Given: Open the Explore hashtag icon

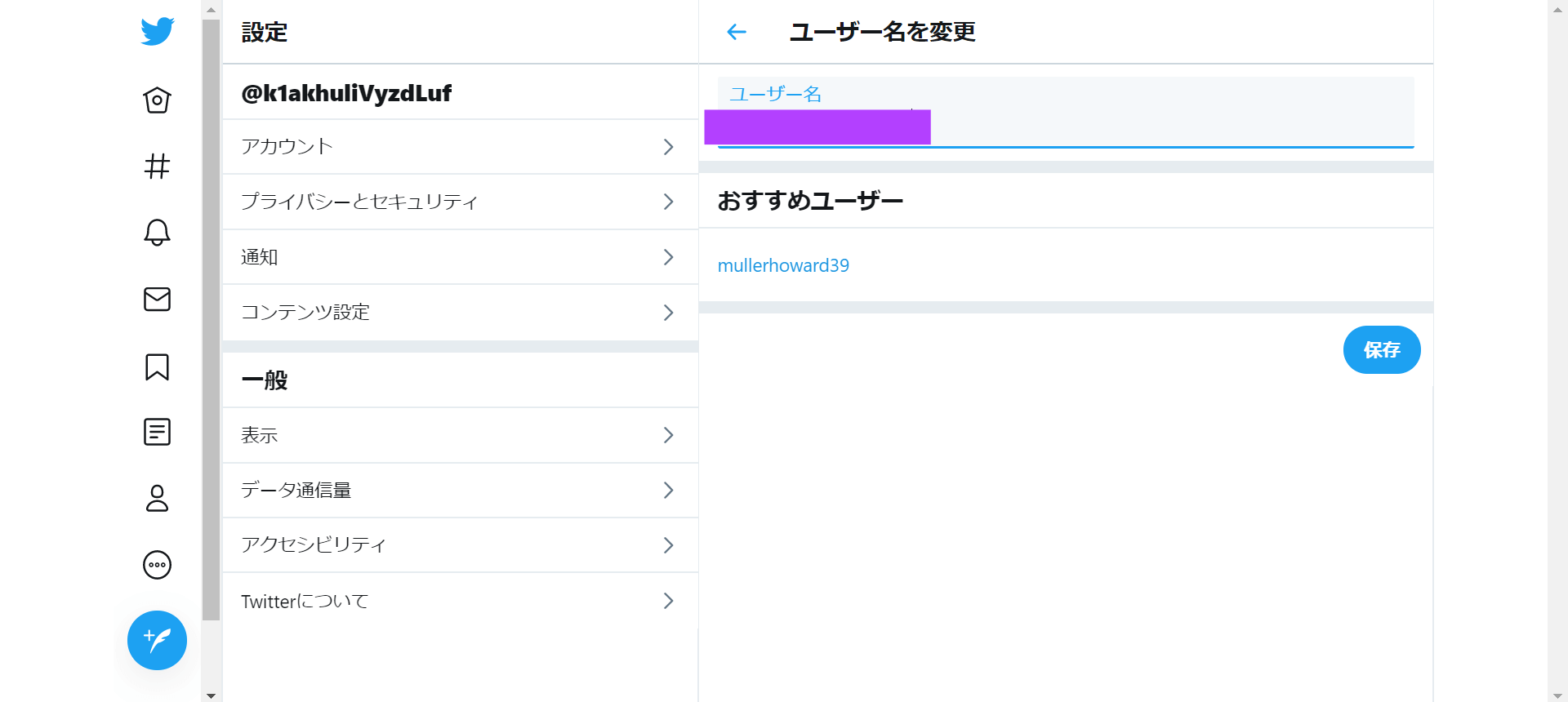Looking at the screenshot, I should [157, 167].
